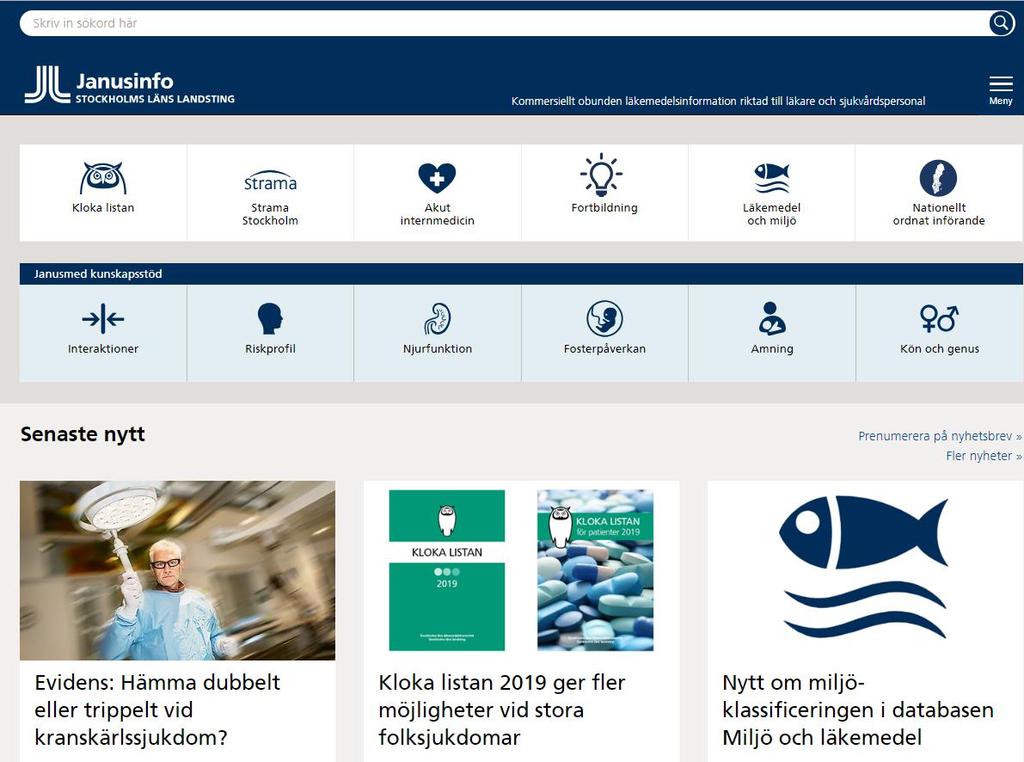
Task: Open the Kön och genus symbol icon
Action: (939, 319)
